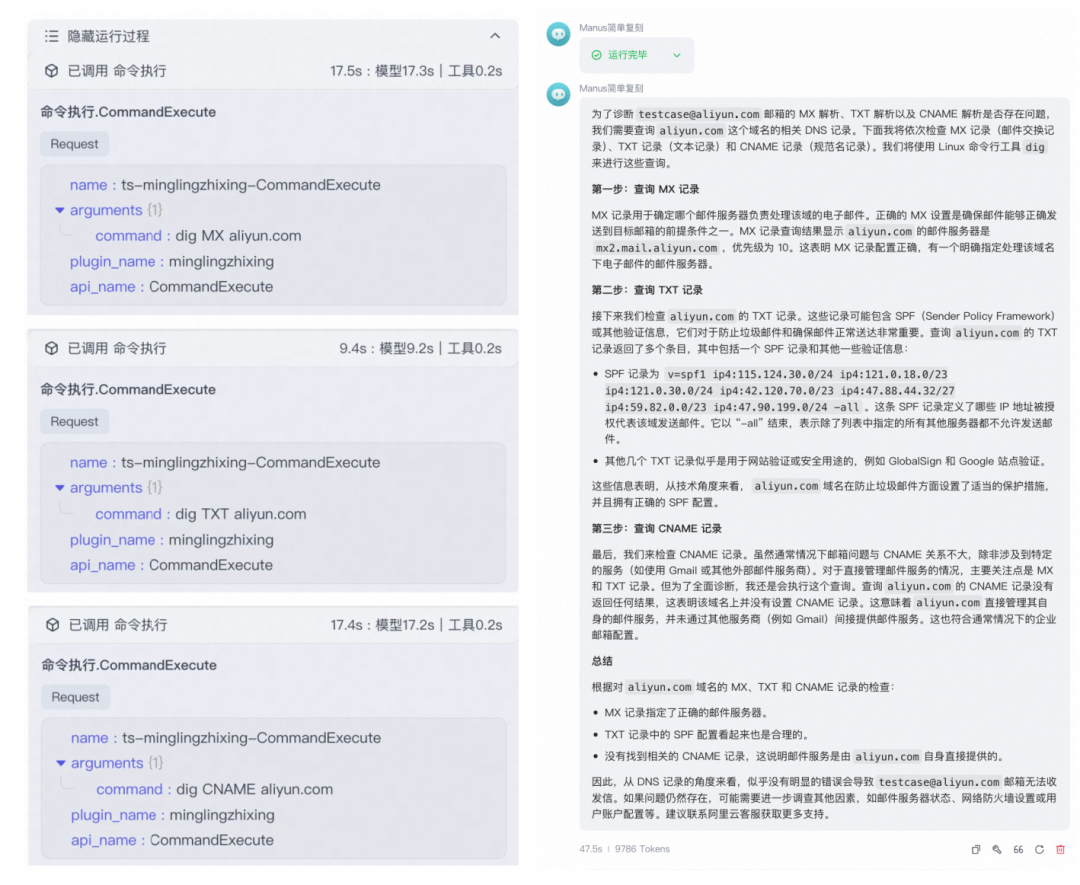The height and width of the screenshot is (885, 1080).
Task: Click the list icon beside 隐藏运行过程
Action: tap(49, 35)
